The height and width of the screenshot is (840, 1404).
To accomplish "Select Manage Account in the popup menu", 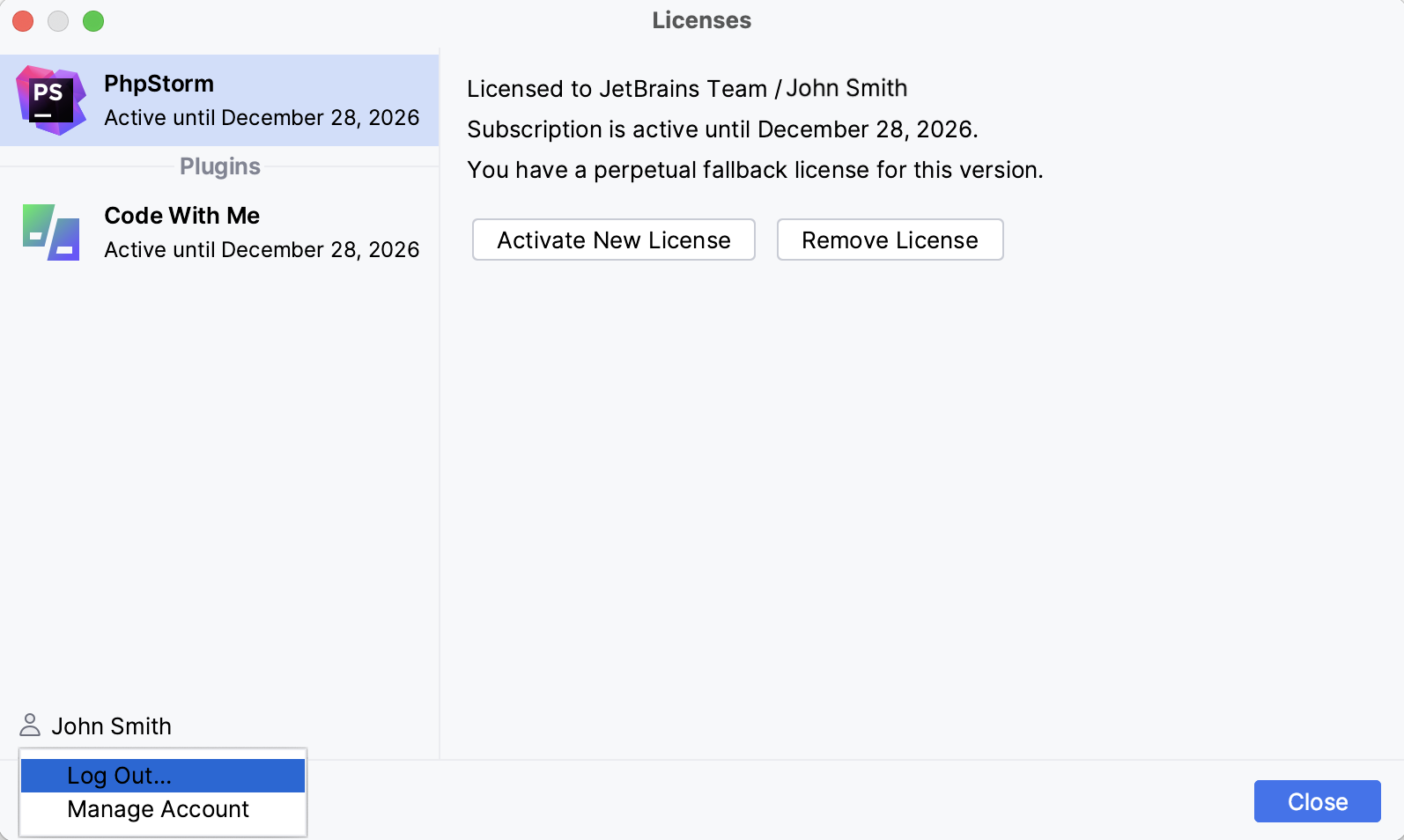I will tap(158, 809).
